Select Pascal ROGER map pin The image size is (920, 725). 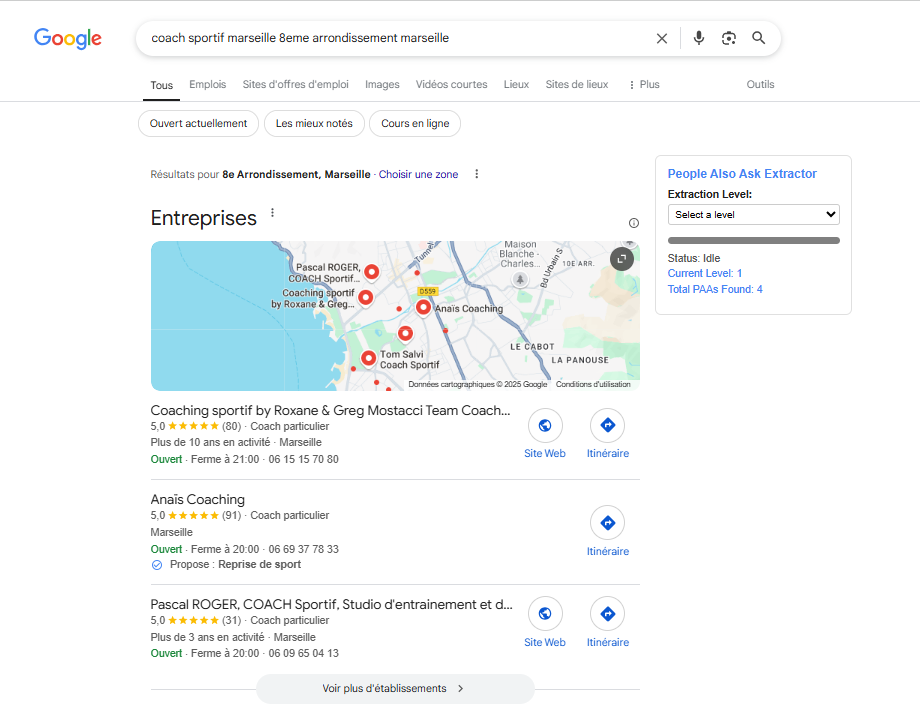coord(371,272)
